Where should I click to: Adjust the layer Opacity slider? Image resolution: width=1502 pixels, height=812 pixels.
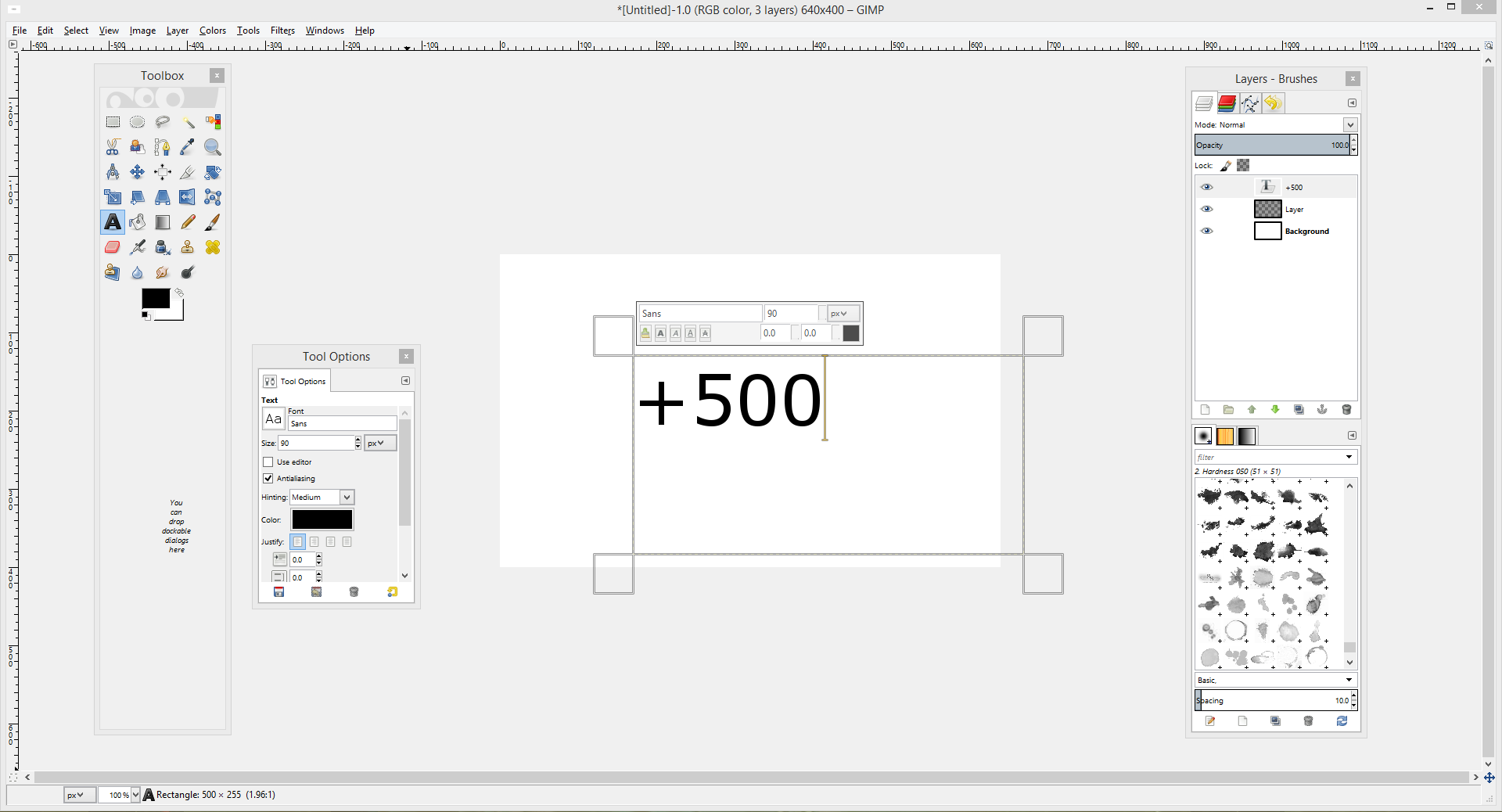tap(1272, 145)
